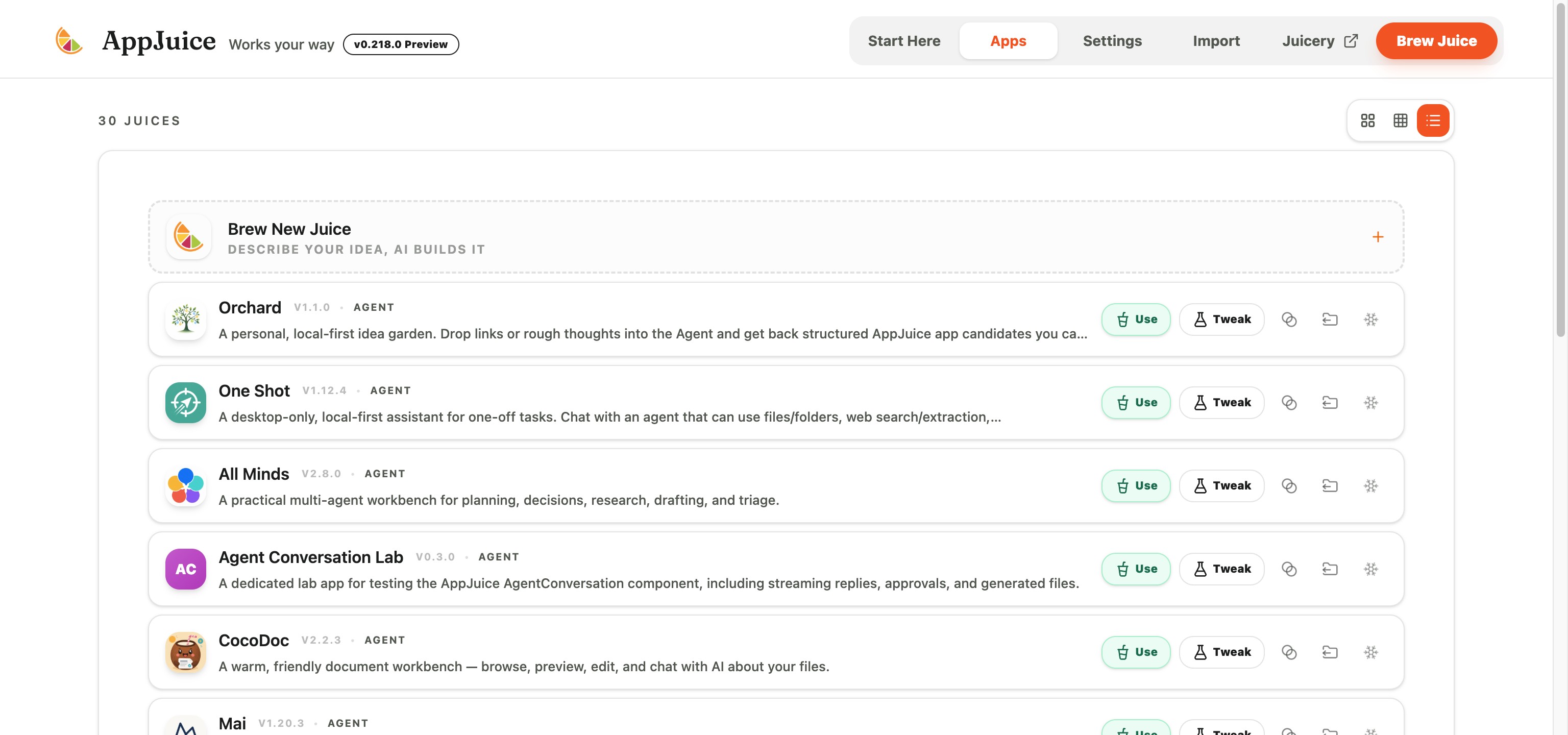Click the CocoDoc coconut app icon

click(186, 652)
